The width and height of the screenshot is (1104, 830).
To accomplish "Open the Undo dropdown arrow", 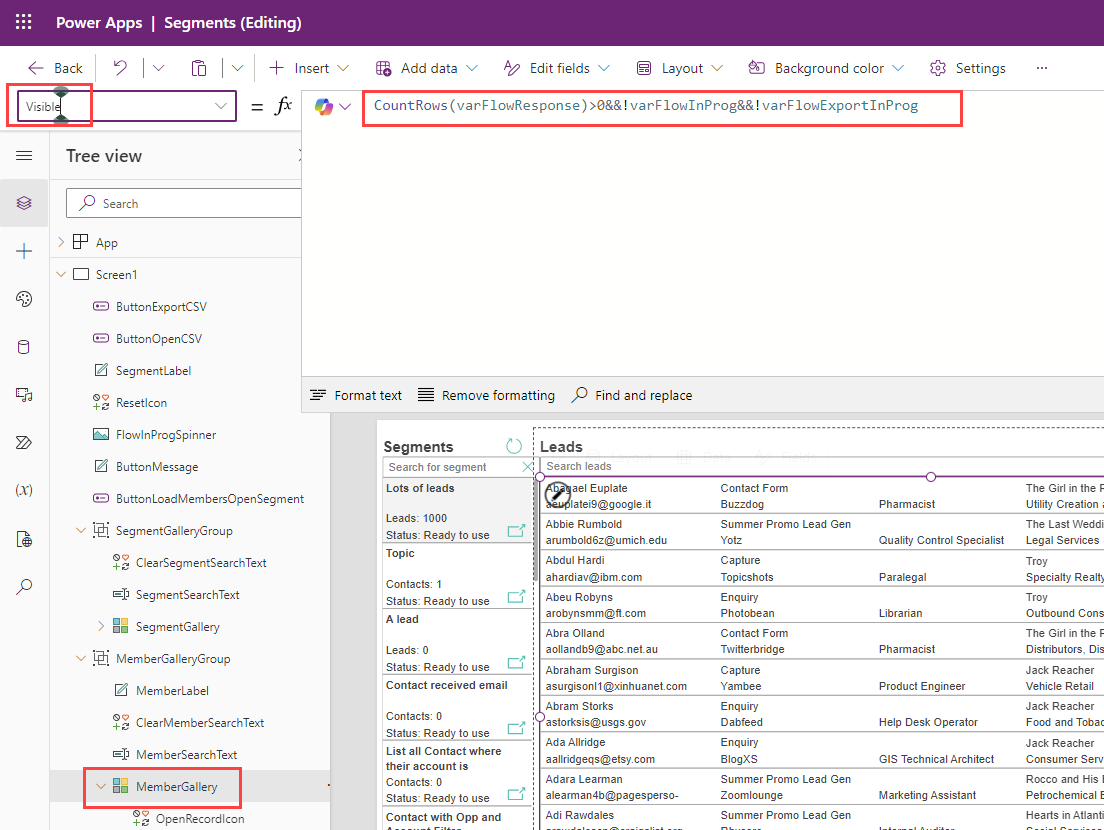I will pos(158,68).
